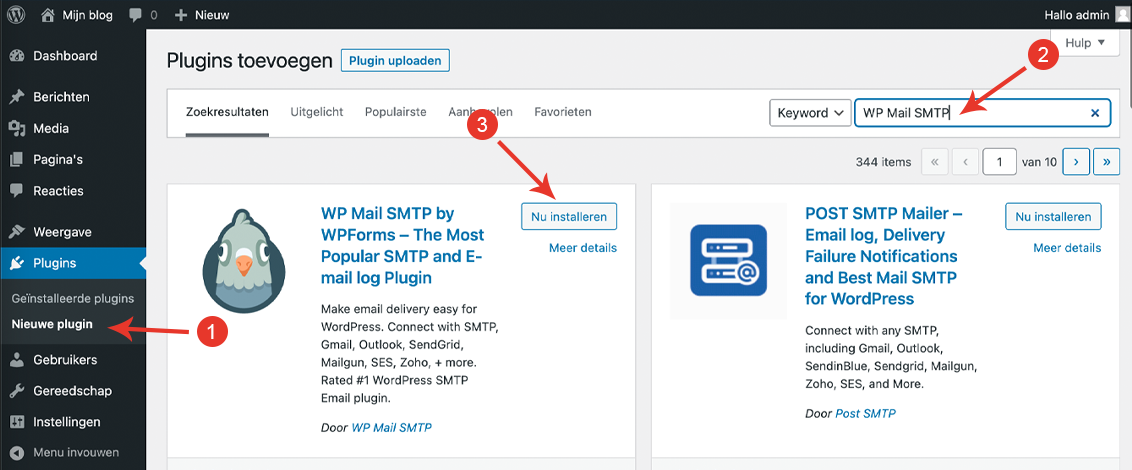Click the 344 items count text

pos(883,162)
